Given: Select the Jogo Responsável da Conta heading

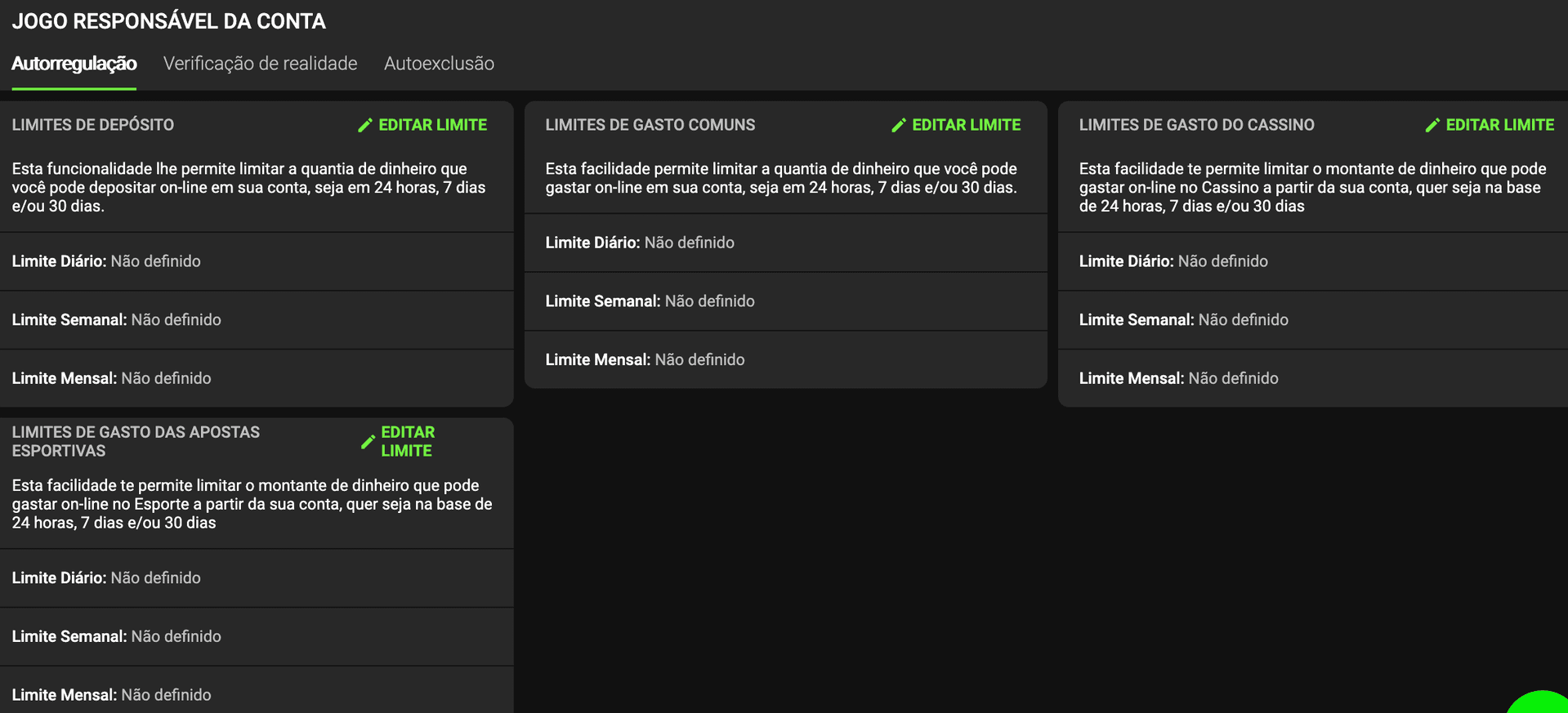Looking at the screenshot, I should click(x=168, y=21).
